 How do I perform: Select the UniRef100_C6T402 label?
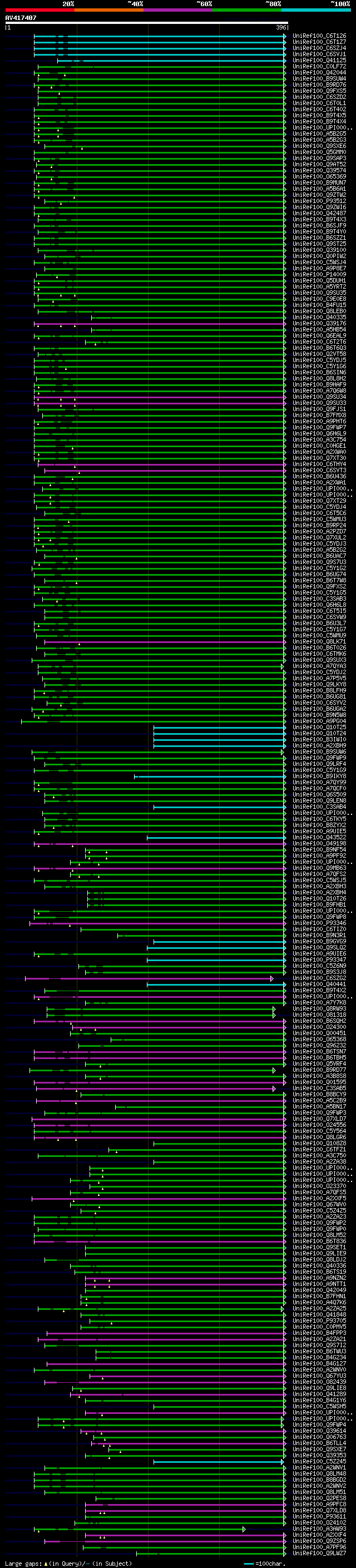click(x=319, y=109)
